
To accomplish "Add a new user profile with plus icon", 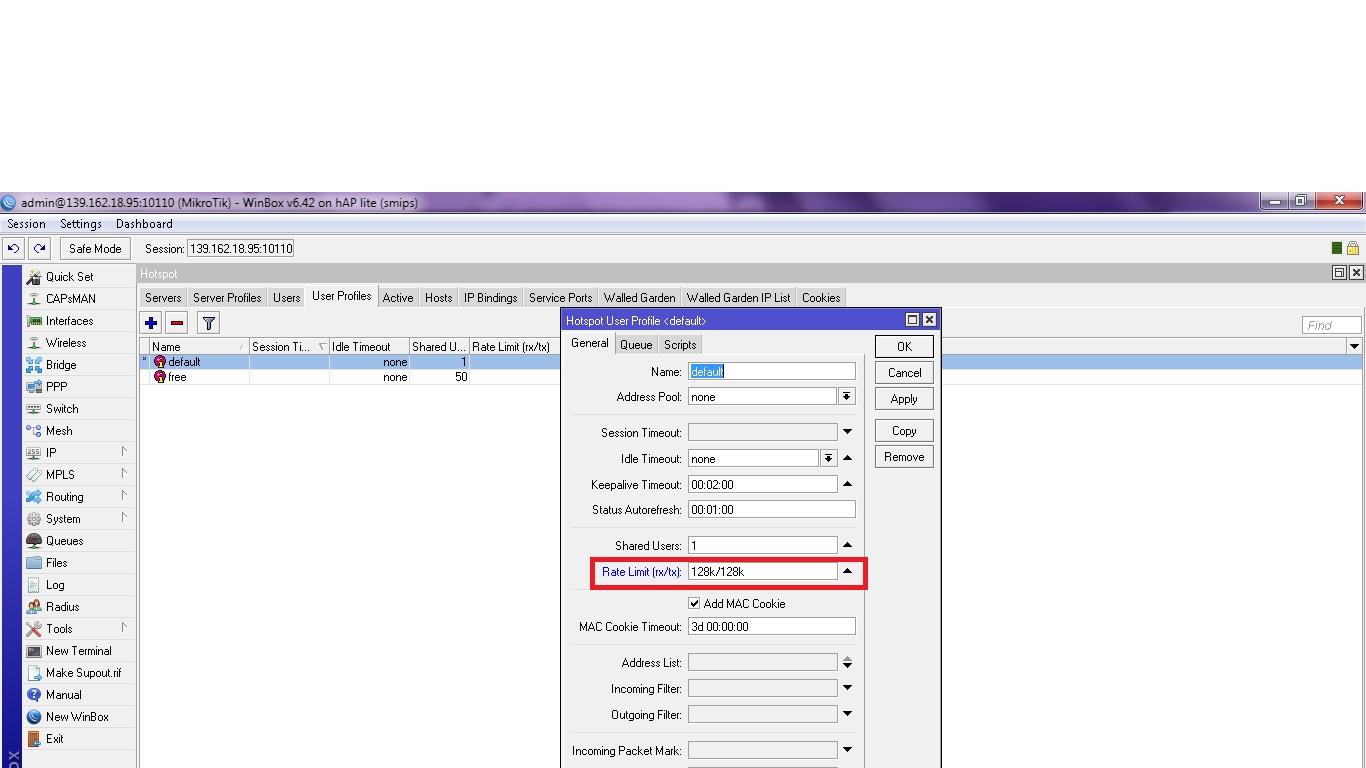I will pos(151,323).
